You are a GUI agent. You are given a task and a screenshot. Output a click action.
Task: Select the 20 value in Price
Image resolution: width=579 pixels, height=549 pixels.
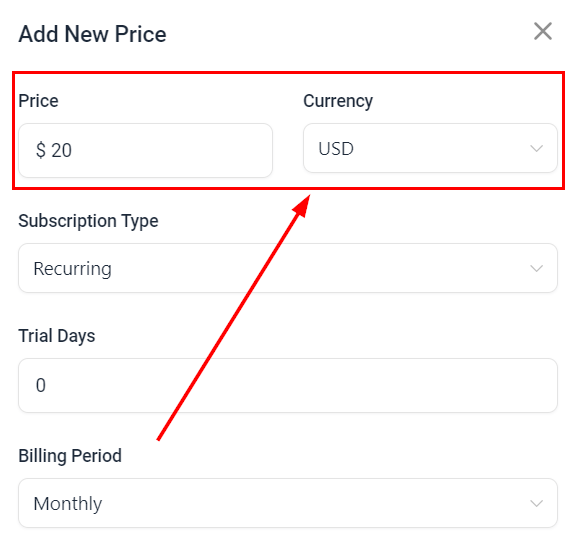coord(61,151)
